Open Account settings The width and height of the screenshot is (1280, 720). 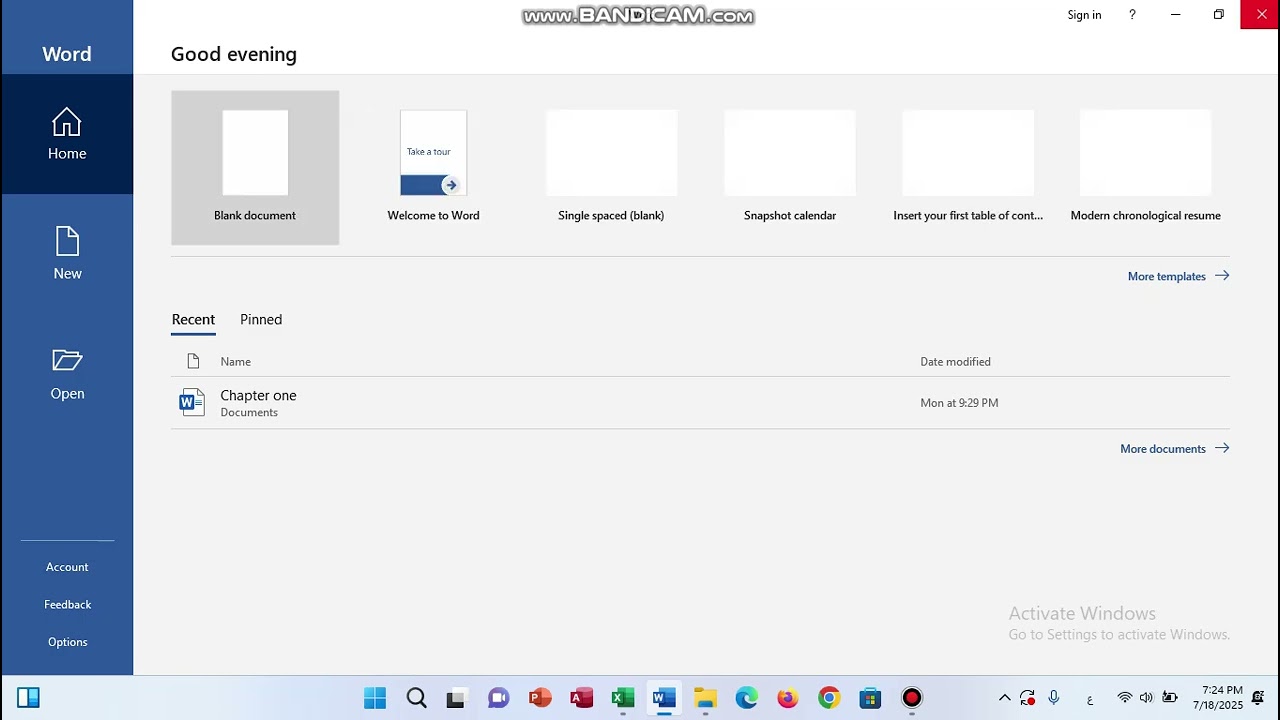pyautogui.click(x=67, y=567)
